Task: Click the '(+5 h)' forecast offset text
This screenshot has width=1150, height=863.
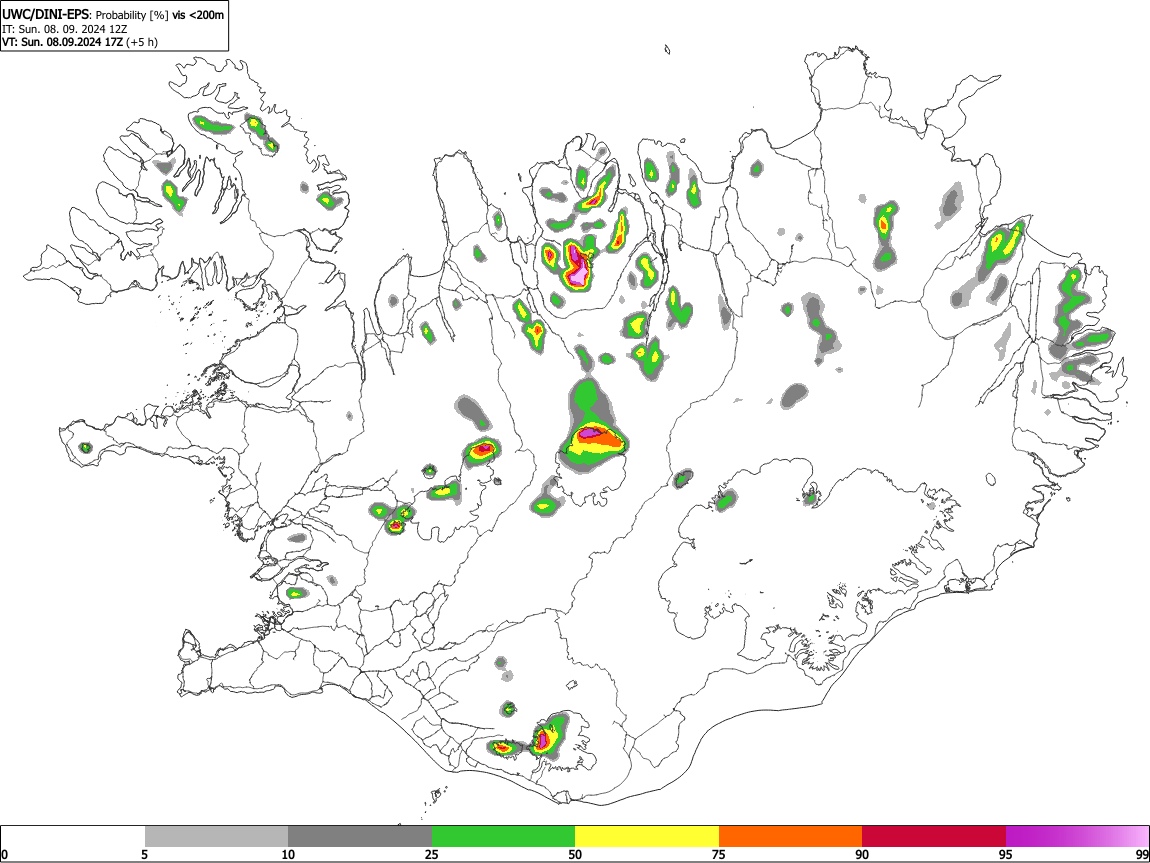Action: click(142, 42)
